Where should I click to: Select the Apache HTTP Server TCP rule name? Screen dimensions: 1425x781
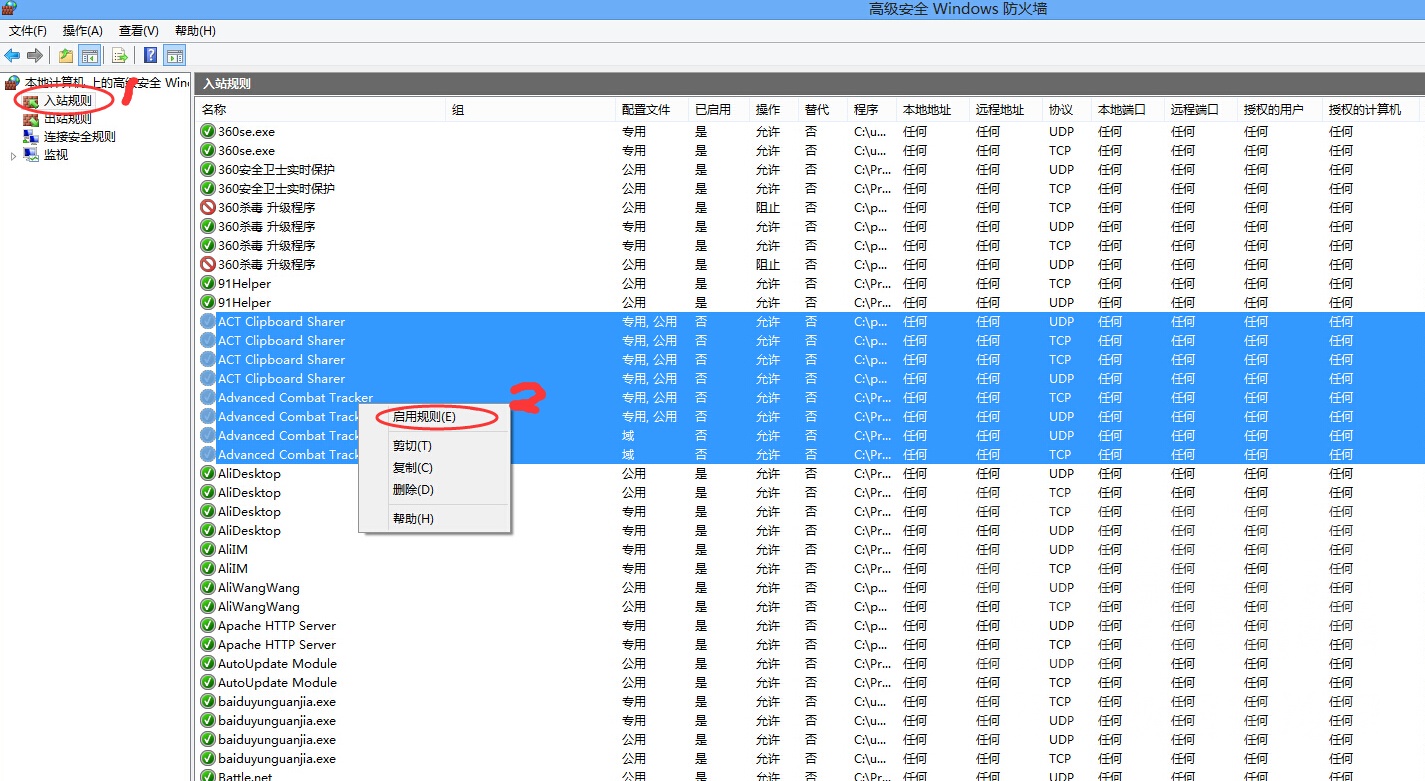point(277,644)
